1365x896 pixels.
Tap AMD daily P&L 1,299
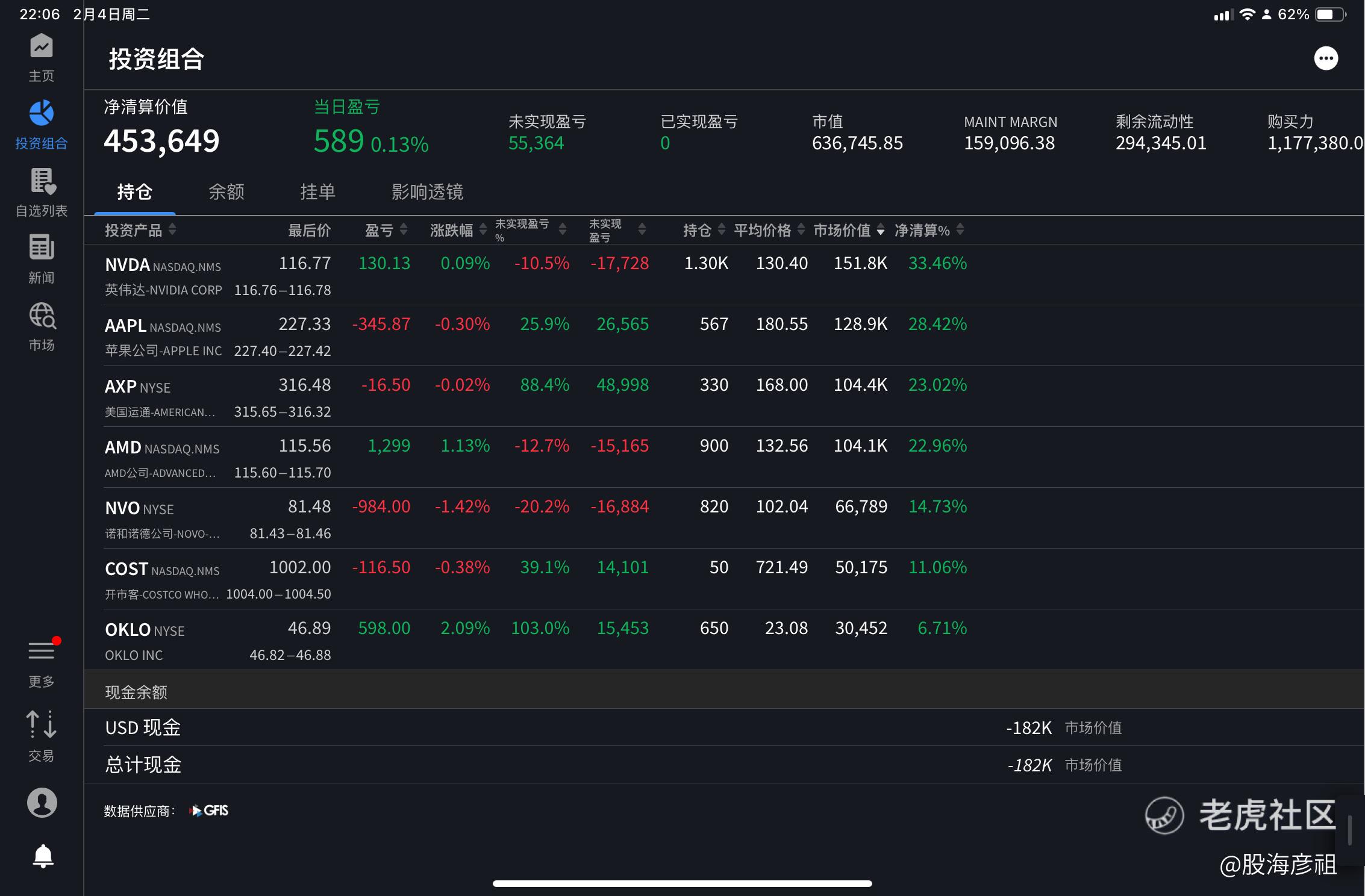pos(389,446)
